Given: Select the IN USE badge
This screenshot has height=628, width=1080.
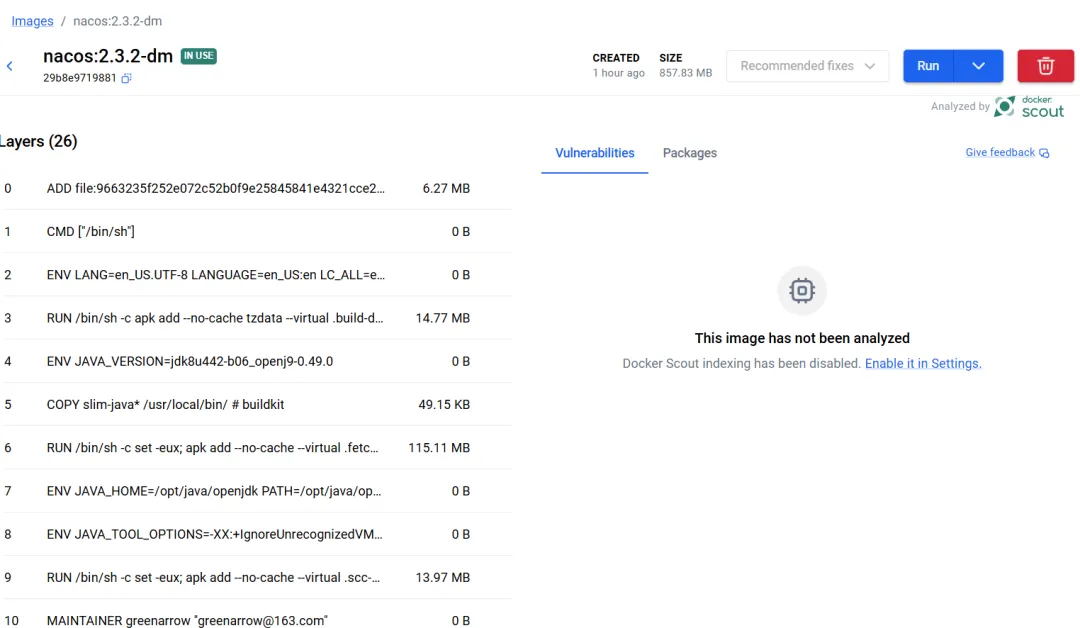Looking at the screenshot, I should click(198, 56).
